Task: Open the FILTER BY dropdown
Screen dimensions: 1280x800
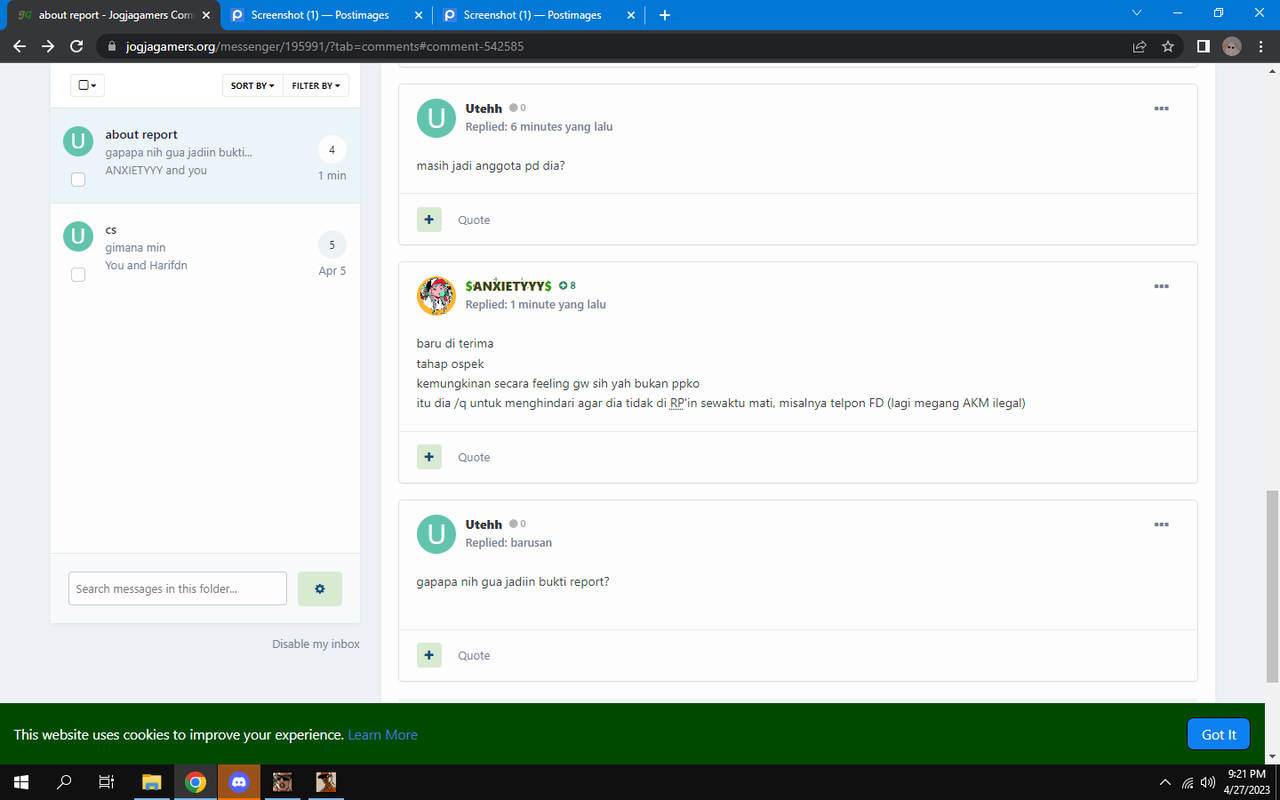Action: pos(316,86)
